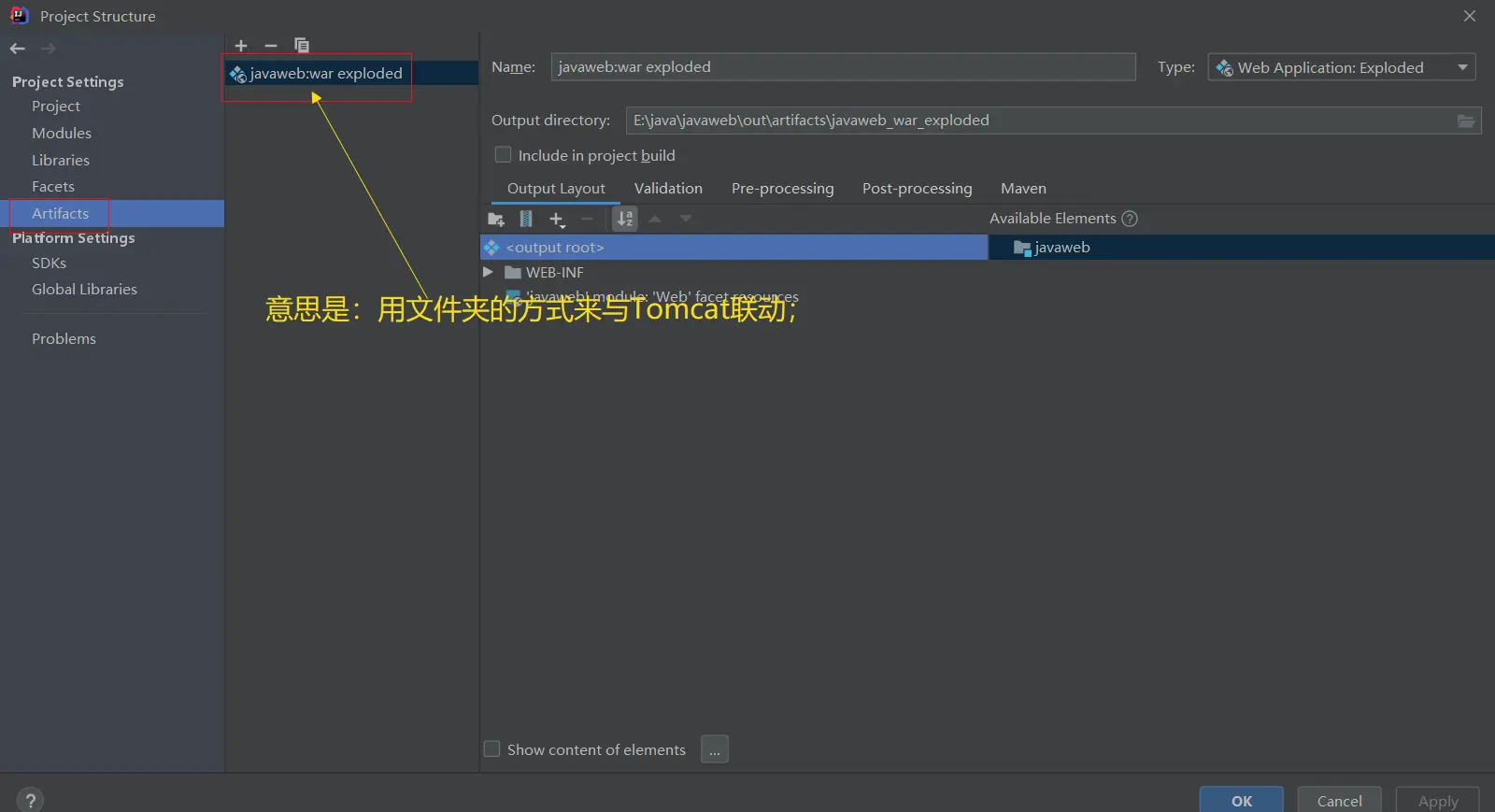Click the create directory icon in Output Layout
This screenshot has height=812, width=1495.
(x=496, y=220)
